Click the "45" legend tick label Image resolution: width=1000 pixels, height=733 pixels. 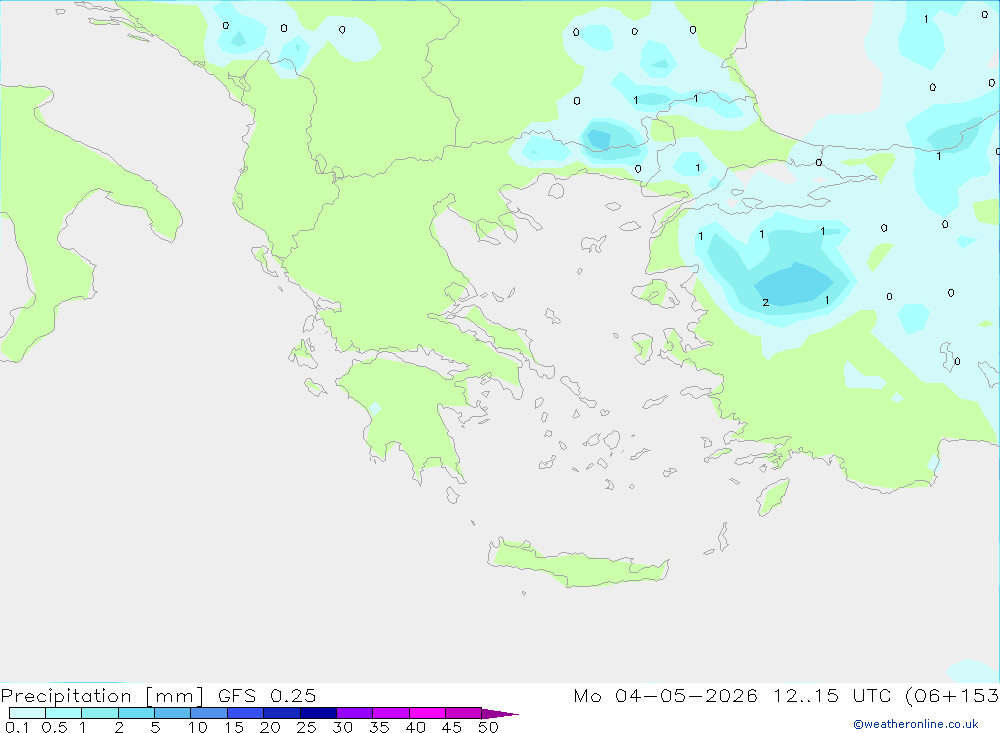click(x=452, y=727)
